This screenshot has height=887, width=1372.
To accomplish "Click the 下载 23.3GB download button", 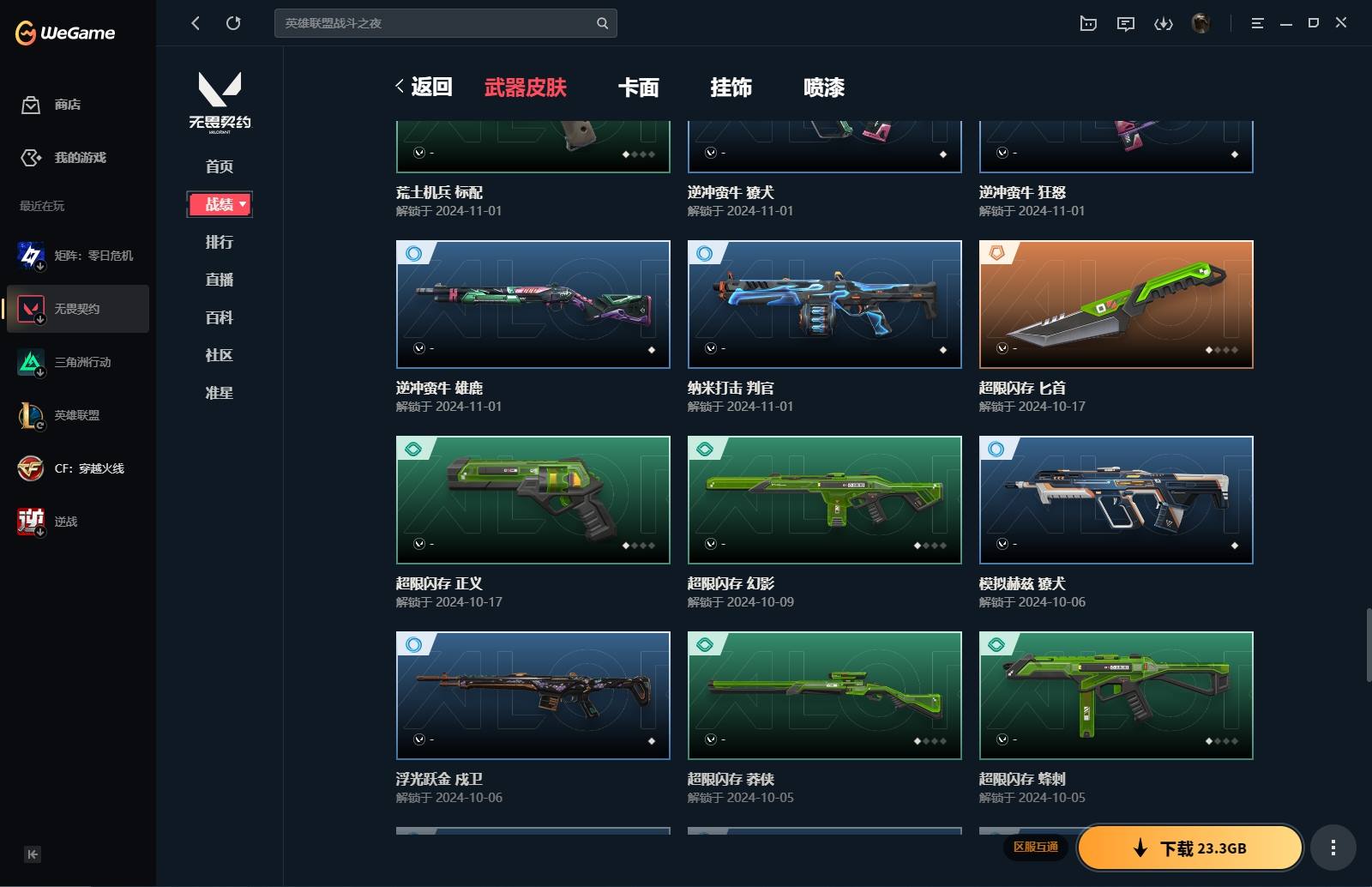I will click(1190, 848).
